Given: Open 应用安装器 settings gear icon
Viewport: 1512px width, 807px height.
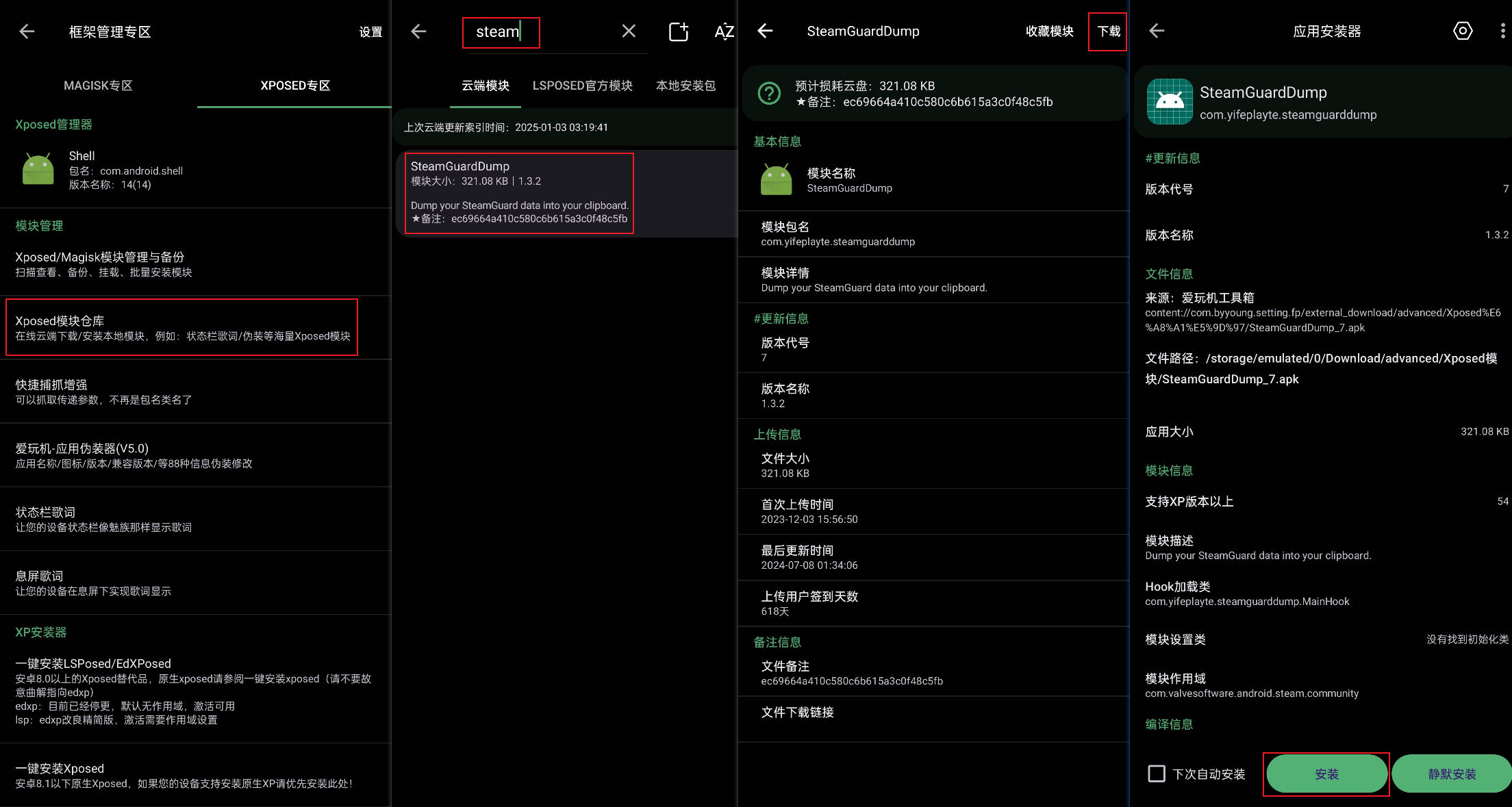Looking at the screenshot, I should [x=1462, y=31].
